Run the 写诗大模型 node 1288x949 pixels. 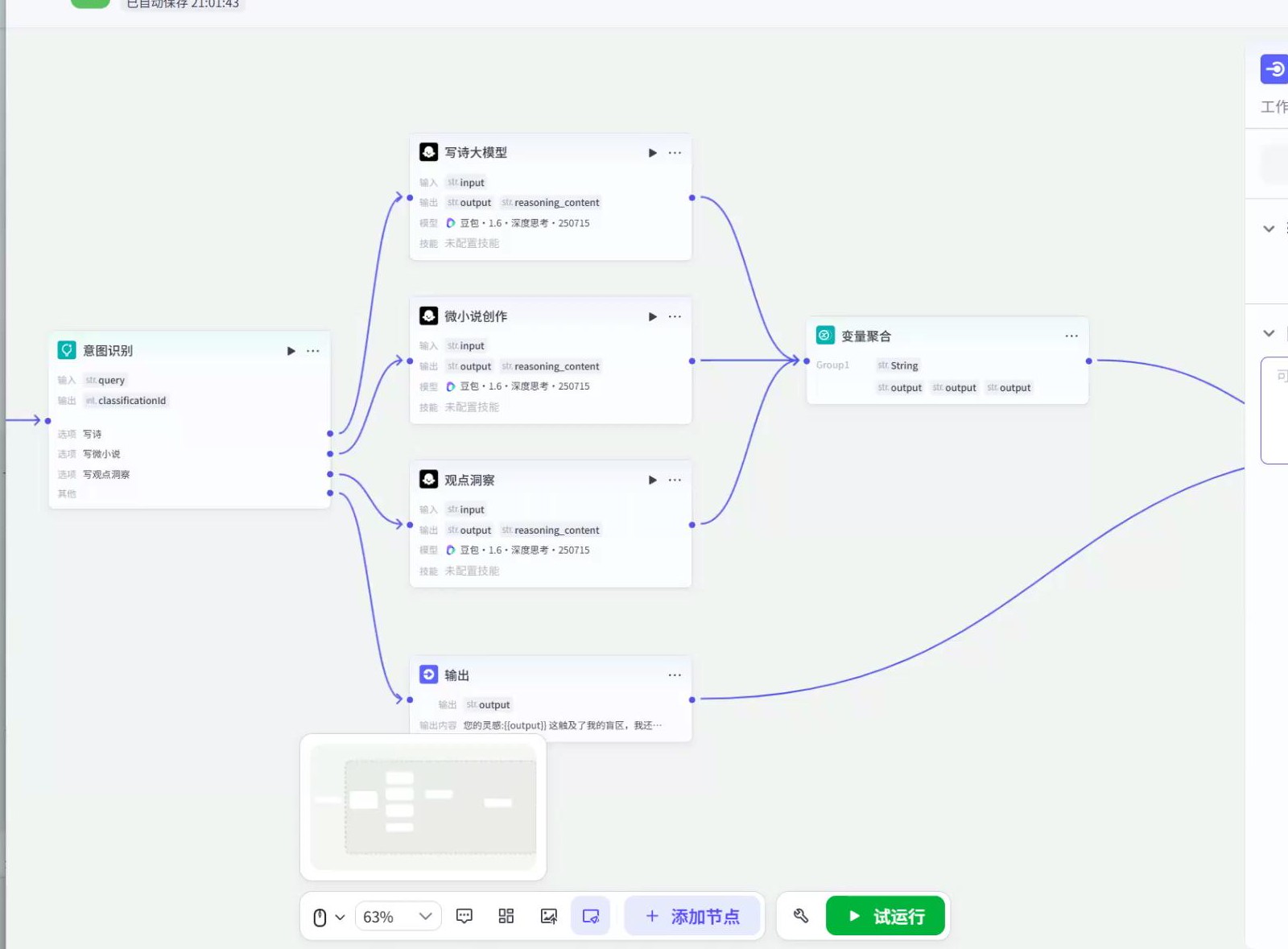pyautogui.click(x=653, y=153)
